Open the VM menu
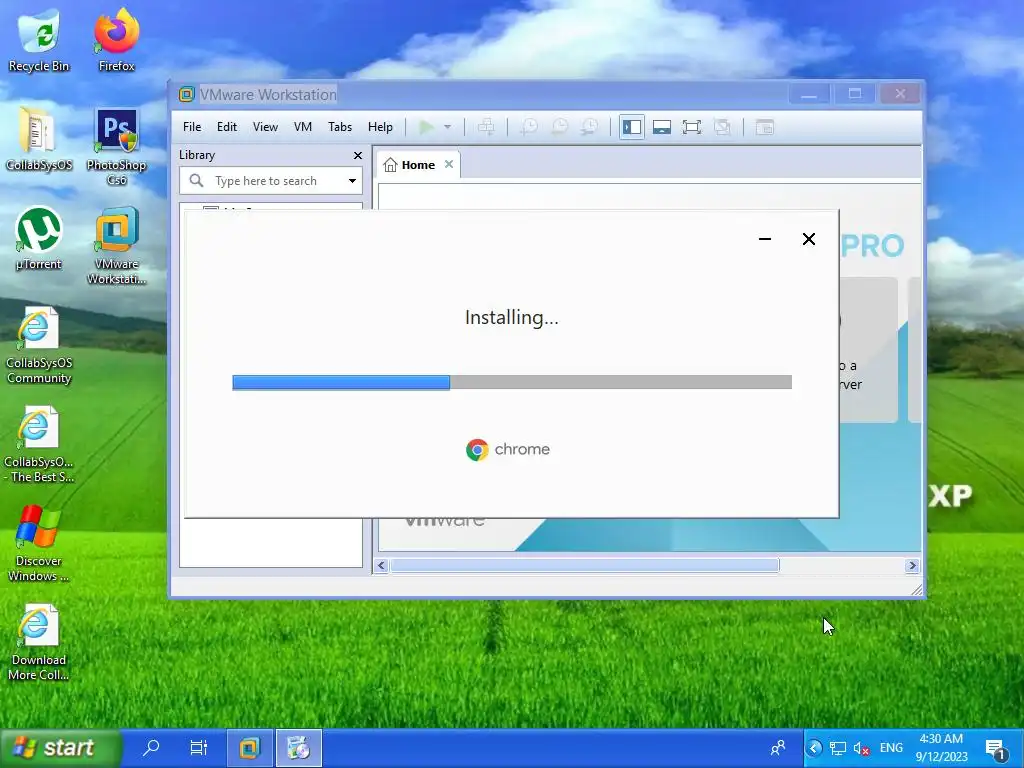This screenshot has width=1024, height=768. click(x=302, y=127)
